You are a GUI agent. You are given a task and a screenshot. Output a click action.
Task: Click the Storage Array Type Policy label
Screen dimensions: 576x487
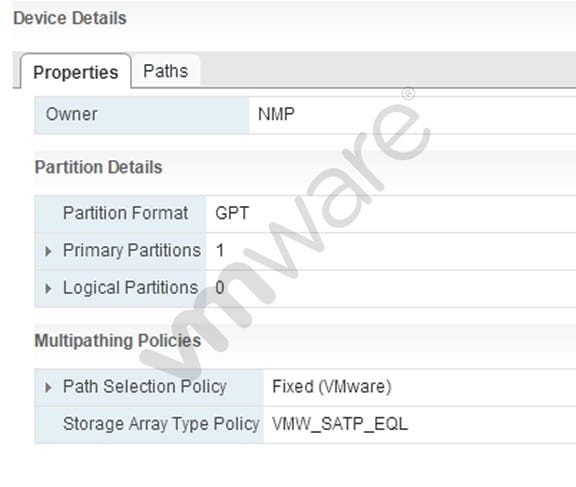(161, 424)
